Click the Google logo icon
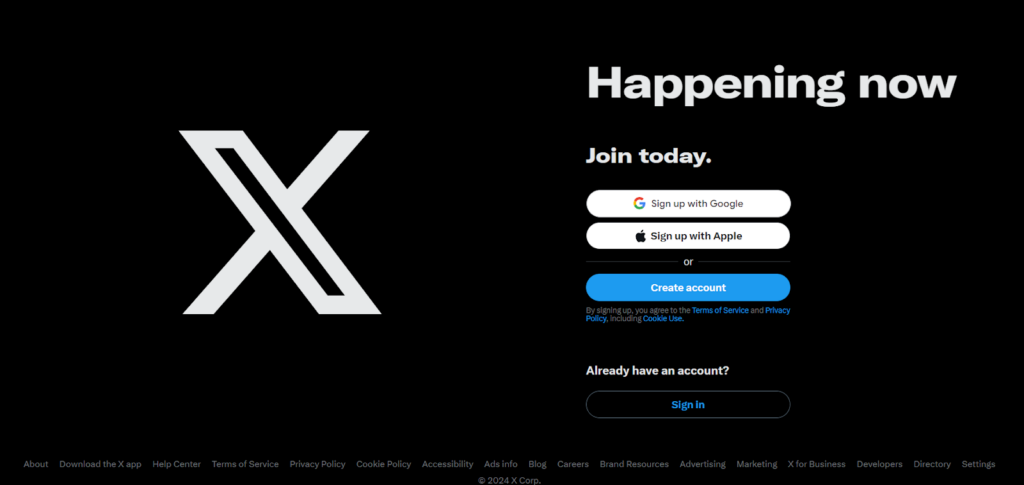The image size is (1024, 485). tap(639, 204)
